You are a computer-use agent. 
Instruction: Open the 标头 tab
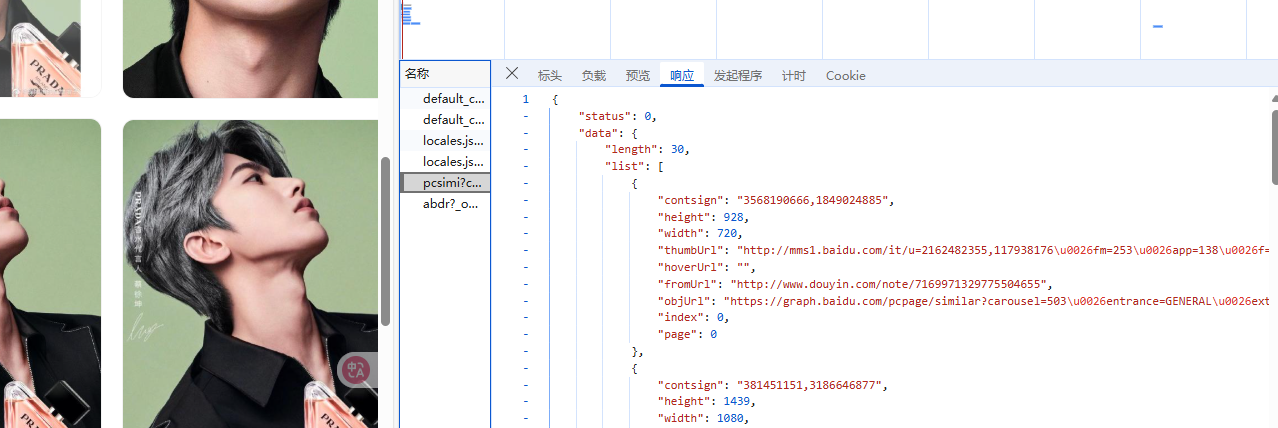(550, 75)
